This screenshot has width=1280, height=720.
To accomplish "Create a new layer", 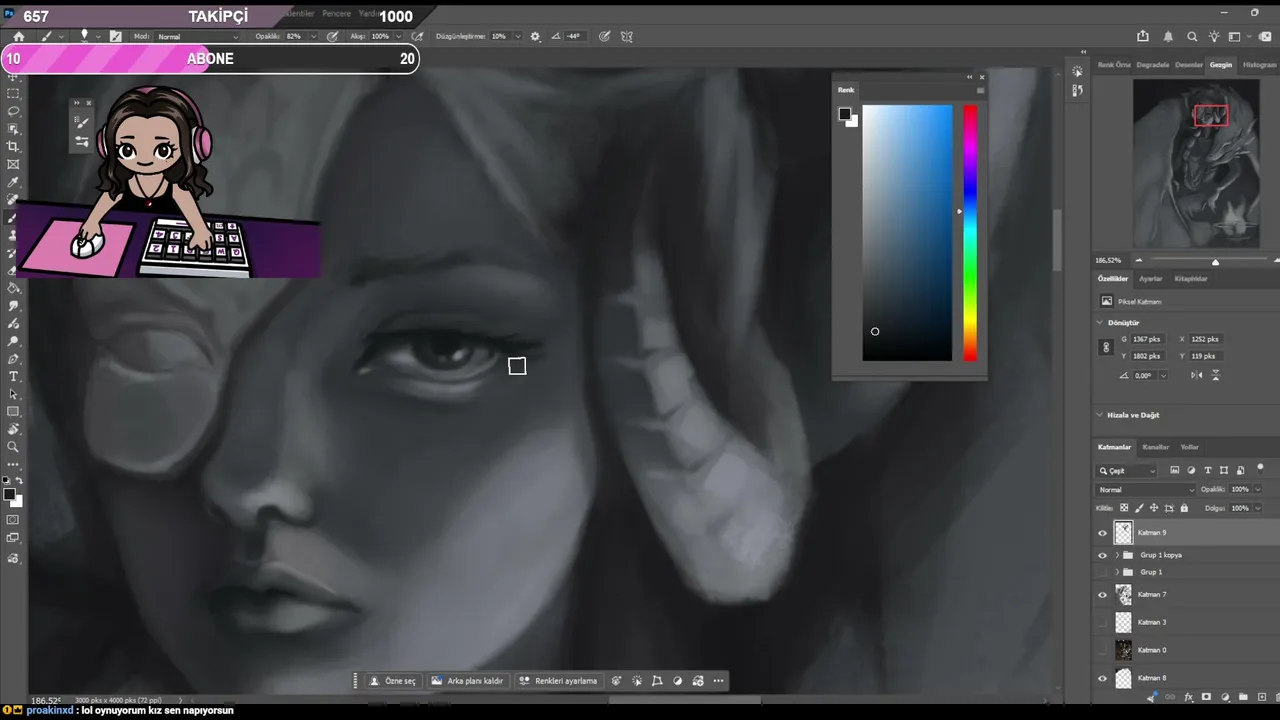I will (1260, 697).
